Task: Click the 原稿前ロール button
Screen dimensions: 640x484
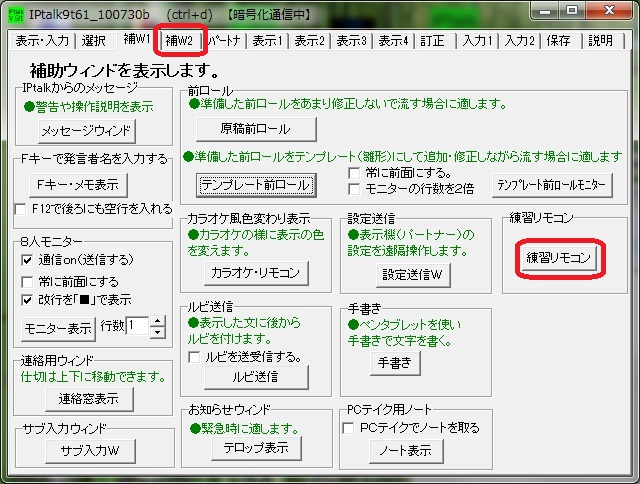Action: tap(255, 129)
